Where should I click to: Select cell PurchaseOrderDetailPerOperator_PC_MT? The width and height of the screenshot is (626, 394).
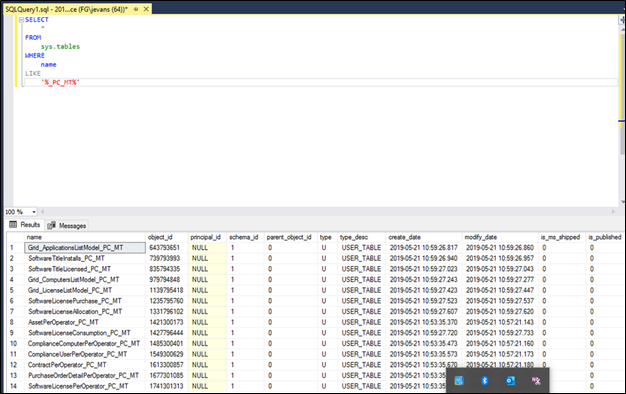pos(85,375)
